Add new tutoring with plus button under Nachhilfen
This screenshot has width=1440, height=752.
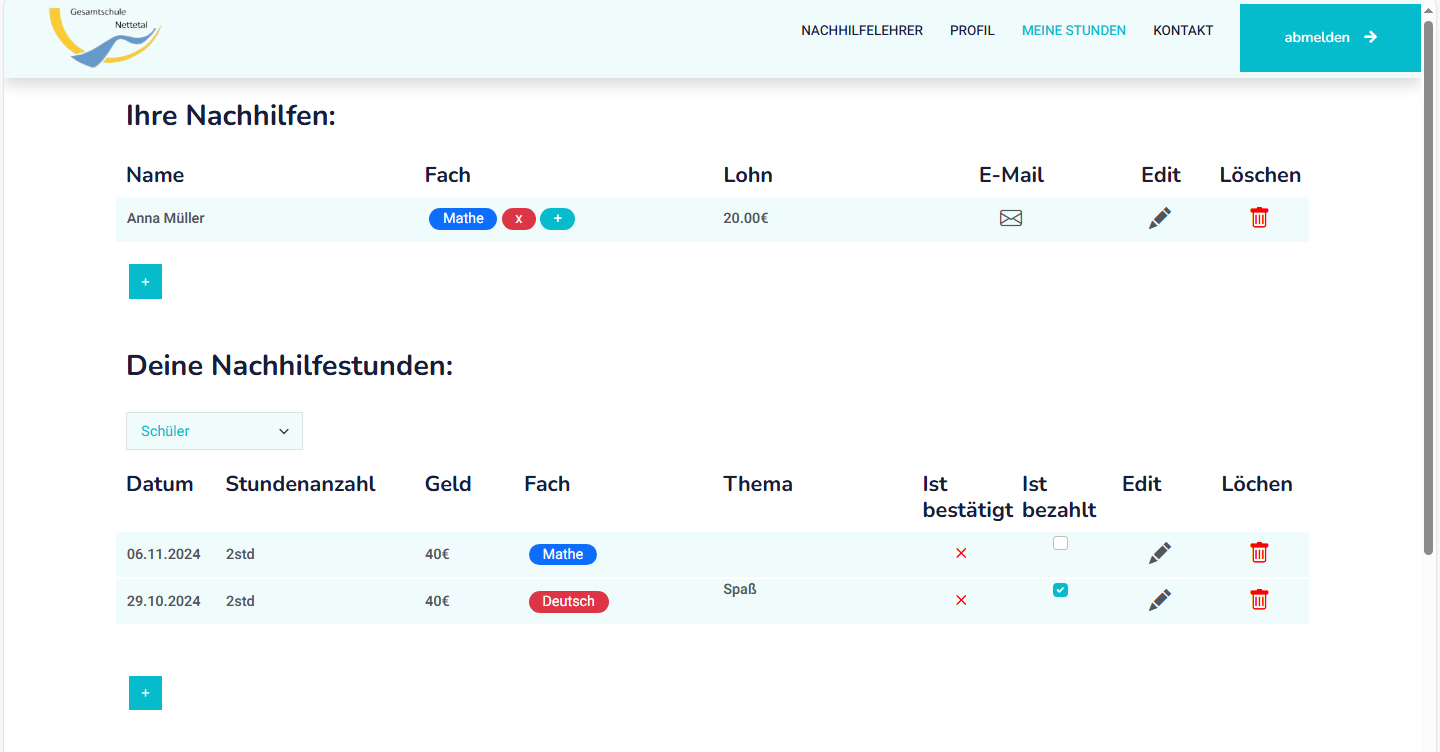145,282
